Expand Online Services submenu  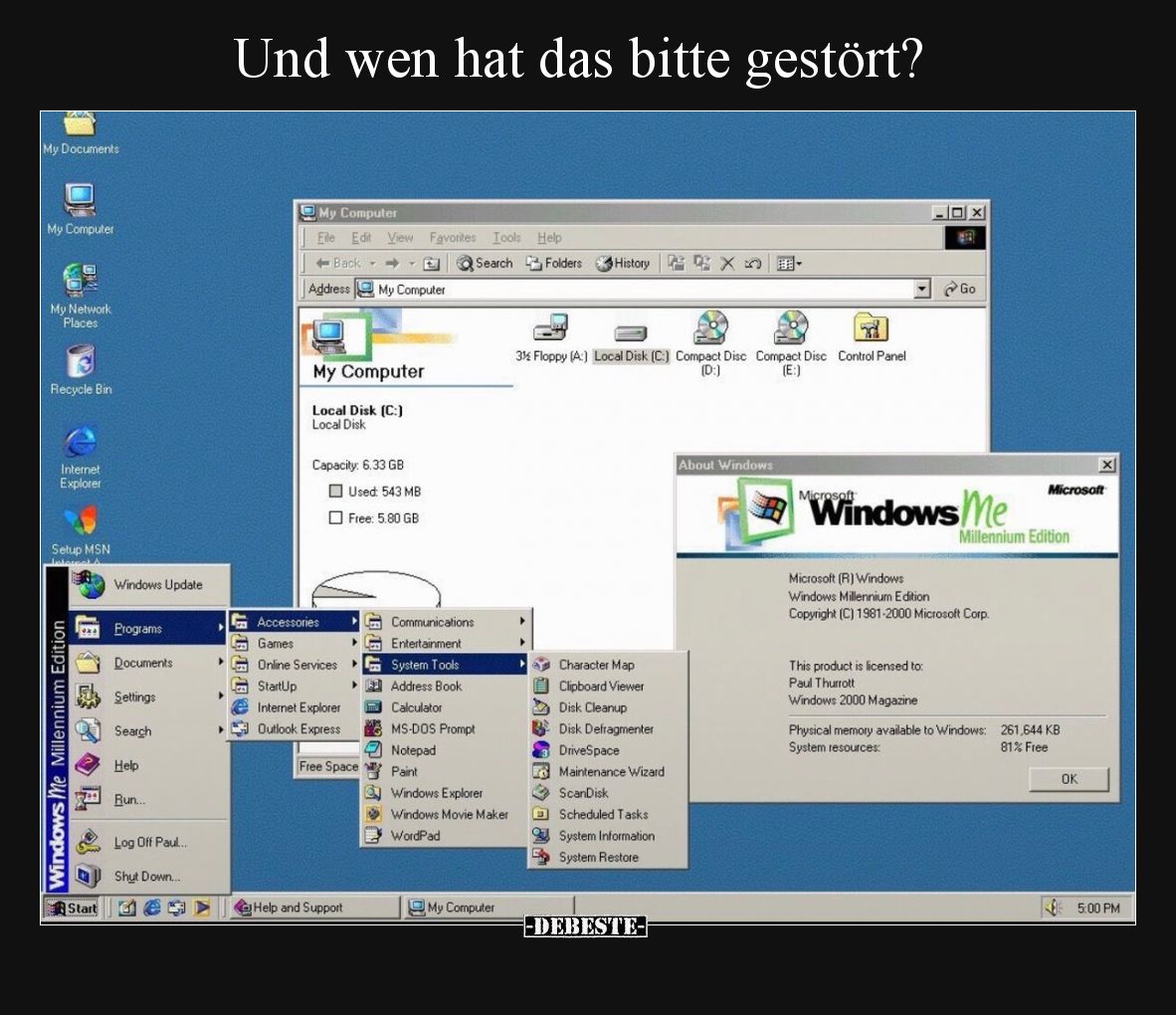[x=294, y=665]
